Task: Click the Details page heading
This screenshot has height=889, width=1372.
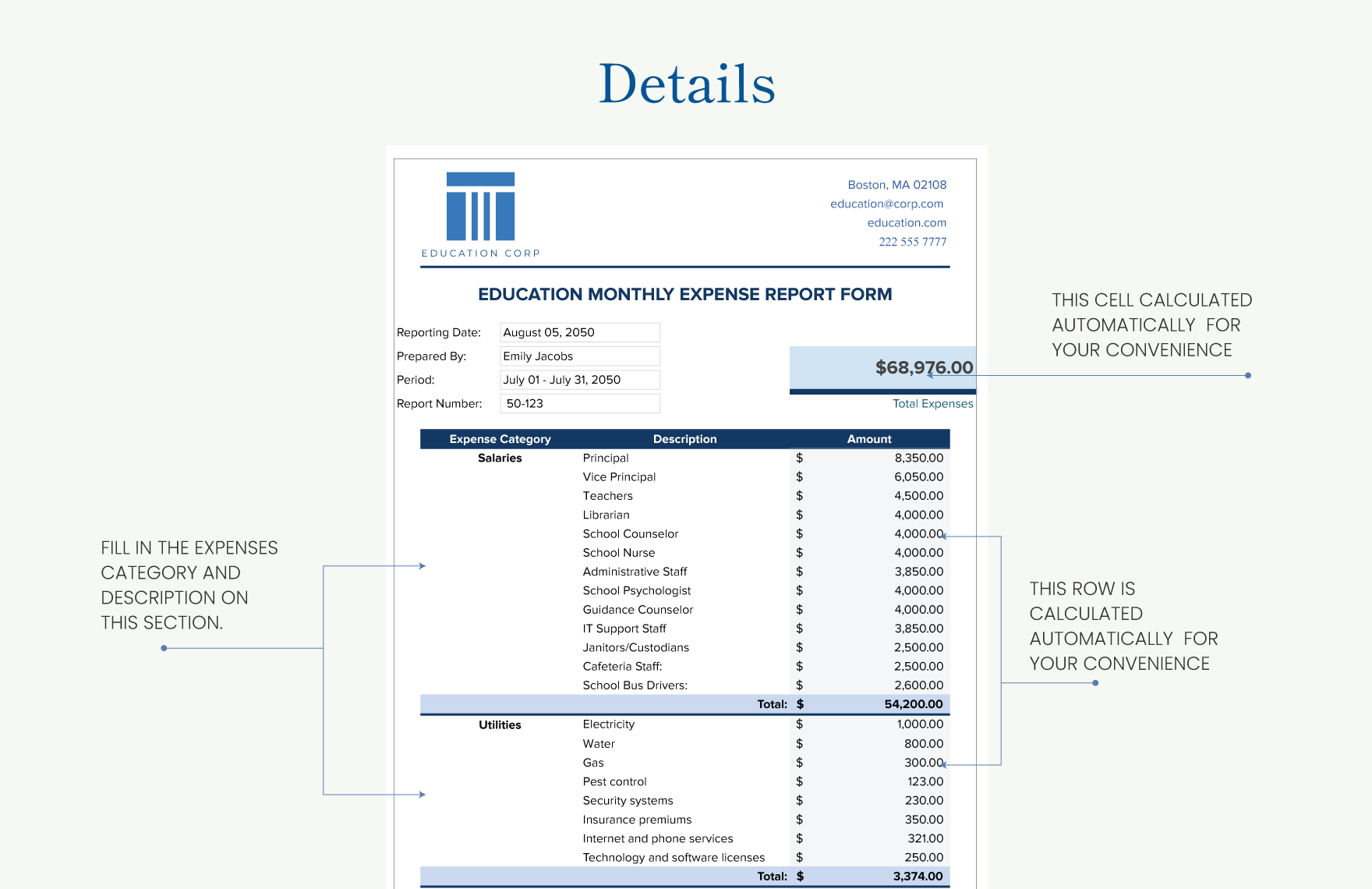Action: point(687,83)
